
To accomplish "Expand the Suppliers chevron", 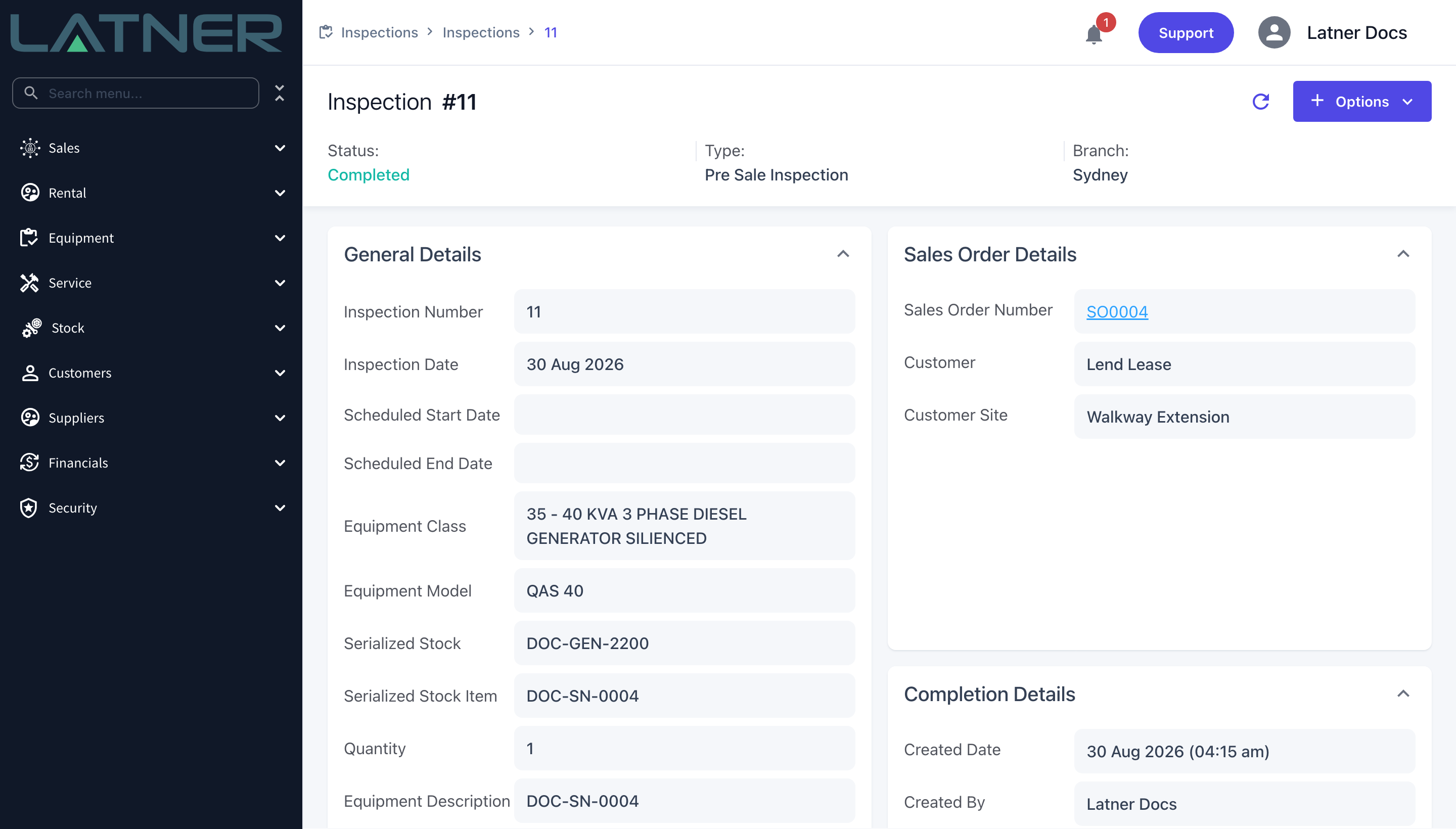I will (x=280, y=418).
